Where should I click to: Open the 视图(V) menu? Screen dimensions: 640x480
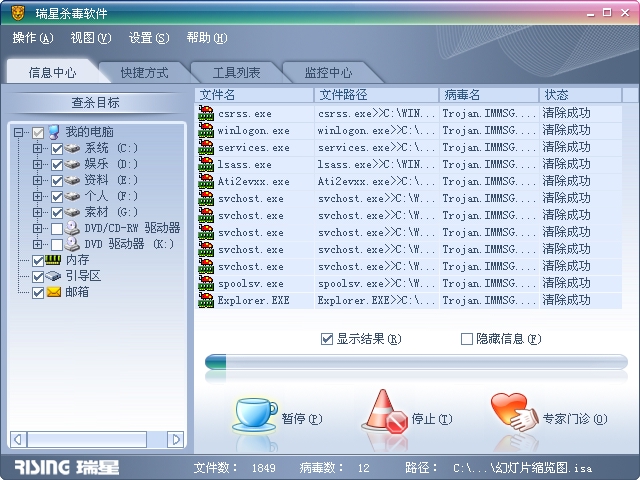pos(91,38)
